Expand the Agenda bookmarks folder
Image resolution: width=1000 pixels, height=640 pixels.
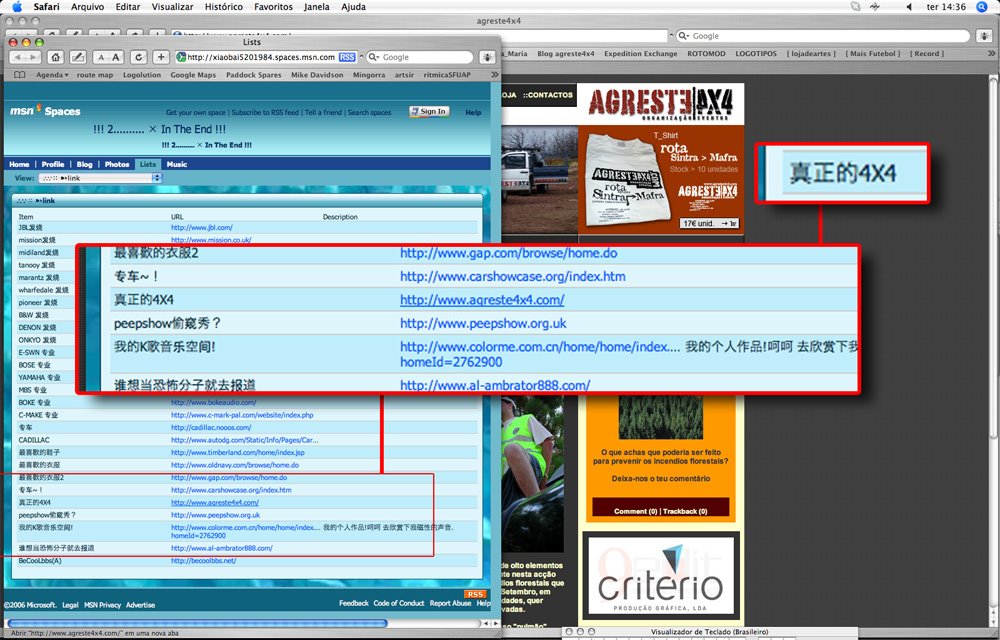click(52, 75)
